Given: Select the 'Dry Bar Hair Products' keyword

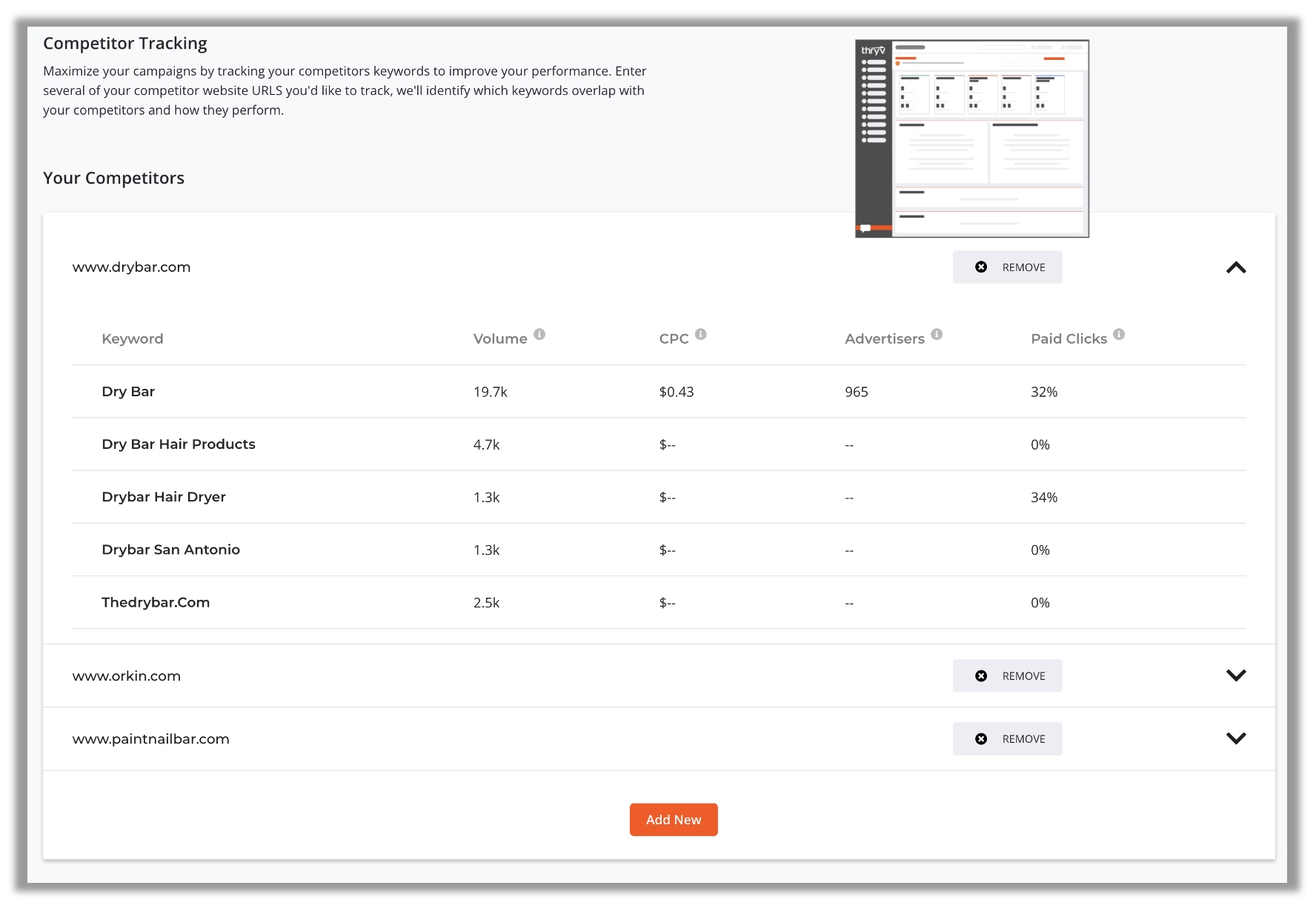Looking at the screenshot, I should pyautogui.click(x=179, y=444).
